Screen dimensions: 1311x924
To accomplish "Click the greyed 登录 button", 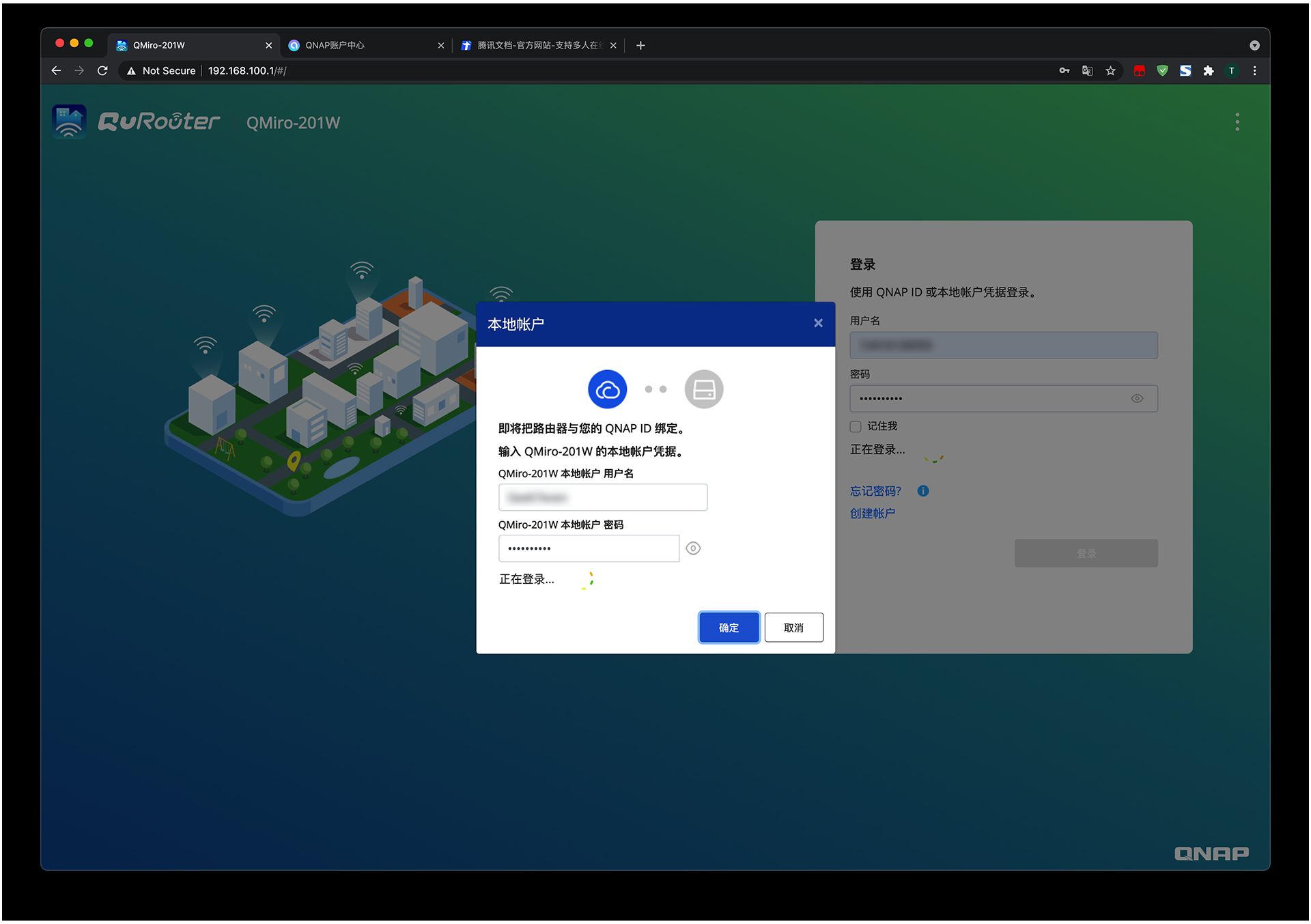I will pyautogui.click(x=1086, y=554).
